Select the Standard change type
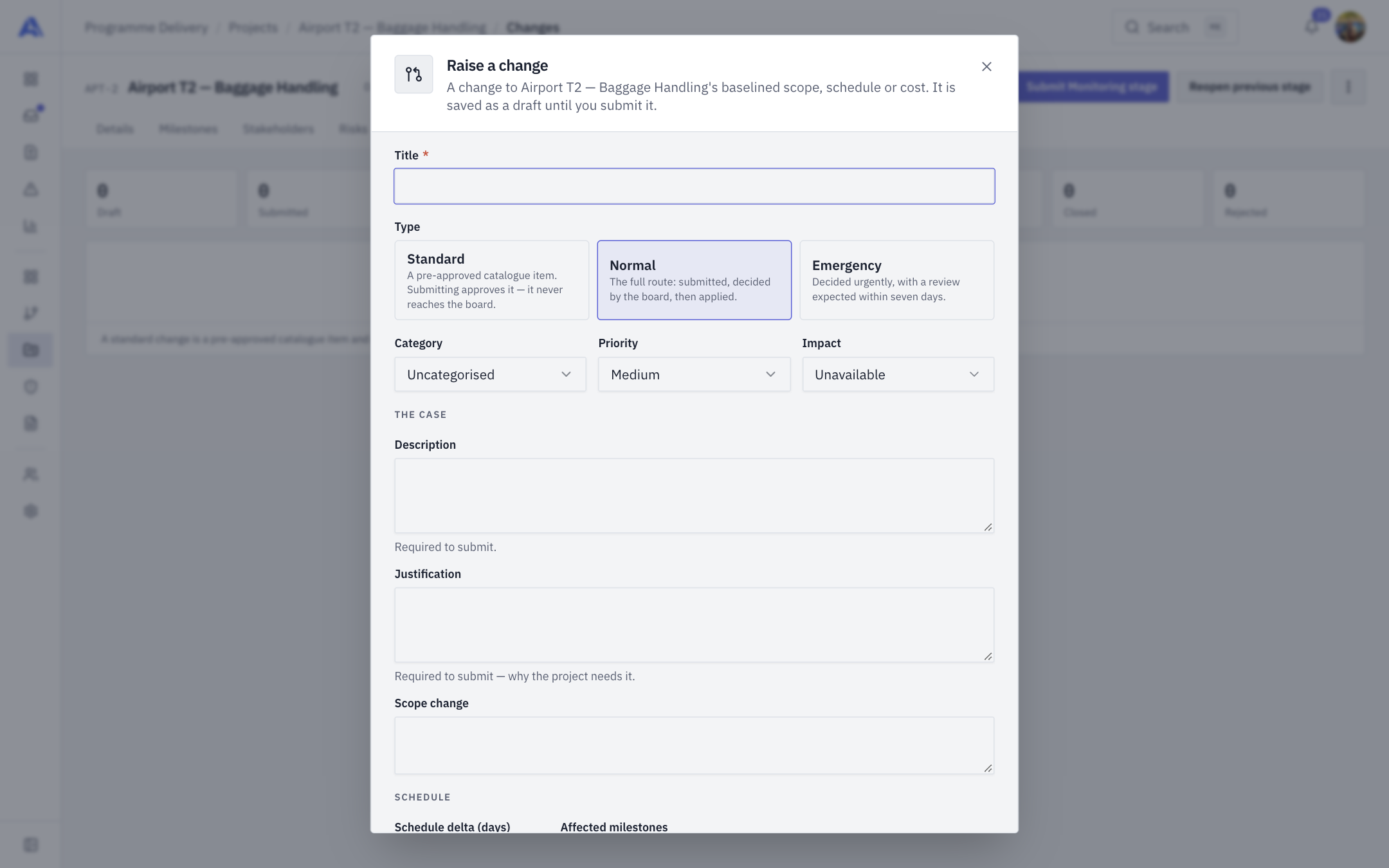Screen dimensions: 1389x868 492,280
